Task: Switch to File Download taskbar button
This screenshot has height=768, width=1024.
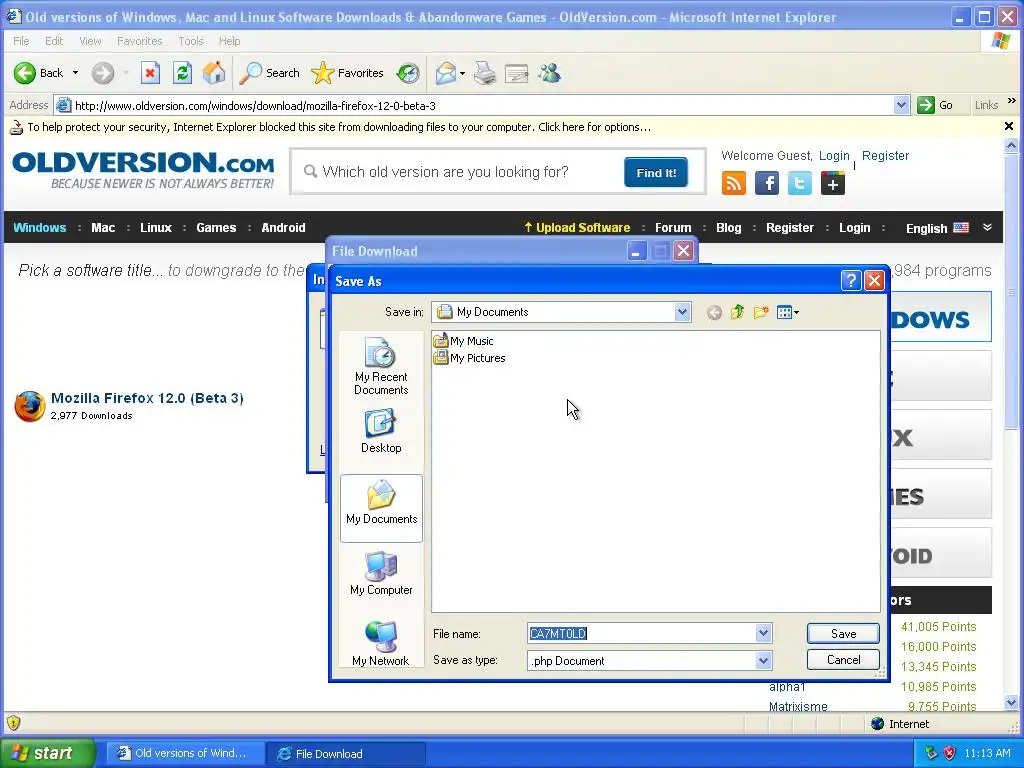Action: point(347,754)
